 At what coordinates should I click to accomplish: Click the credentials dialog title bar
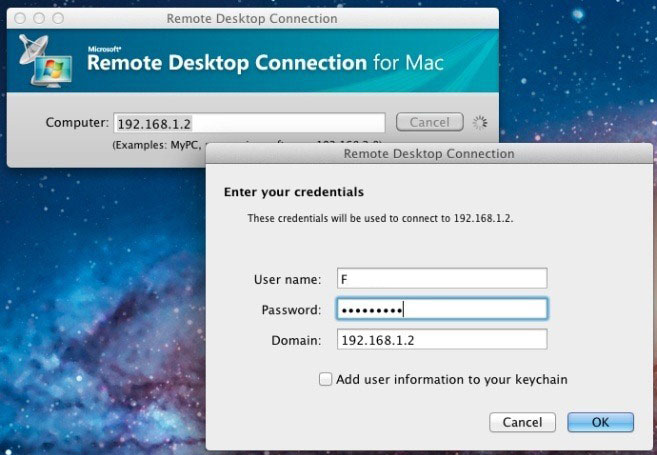[x=429, y=154]
